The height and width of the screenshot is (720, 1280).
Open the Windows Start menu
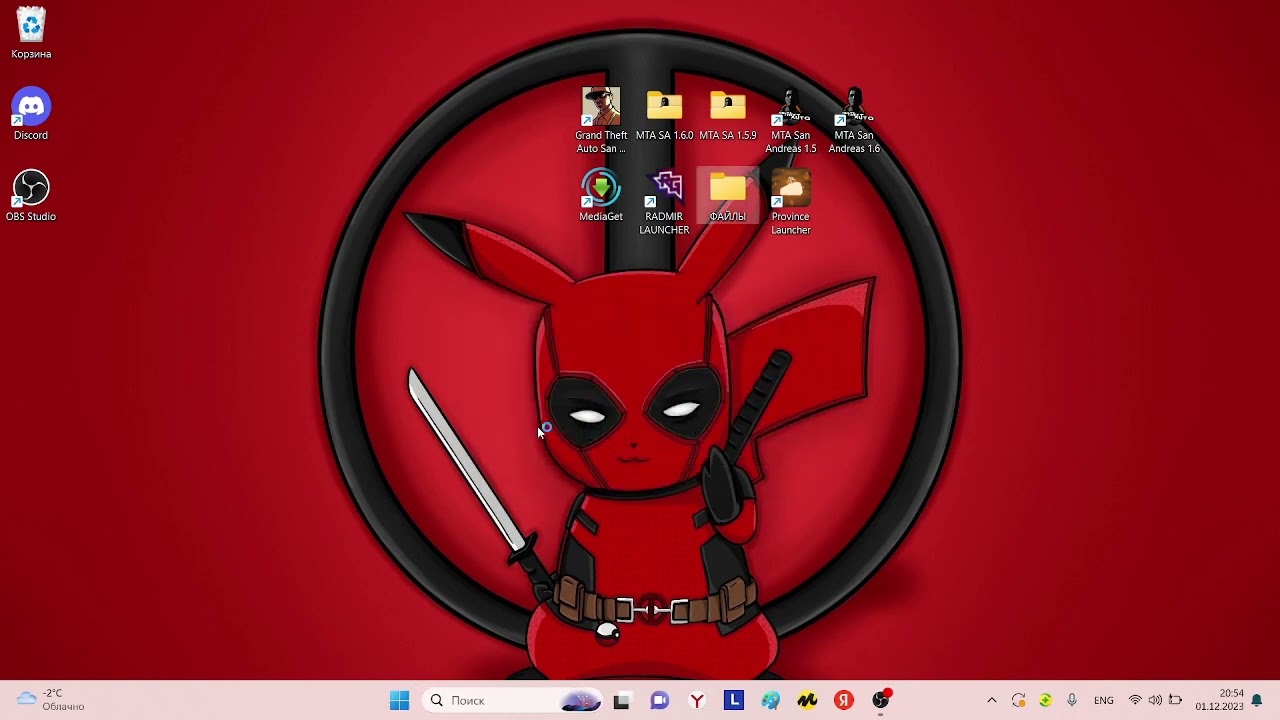(x=399, y=700)
